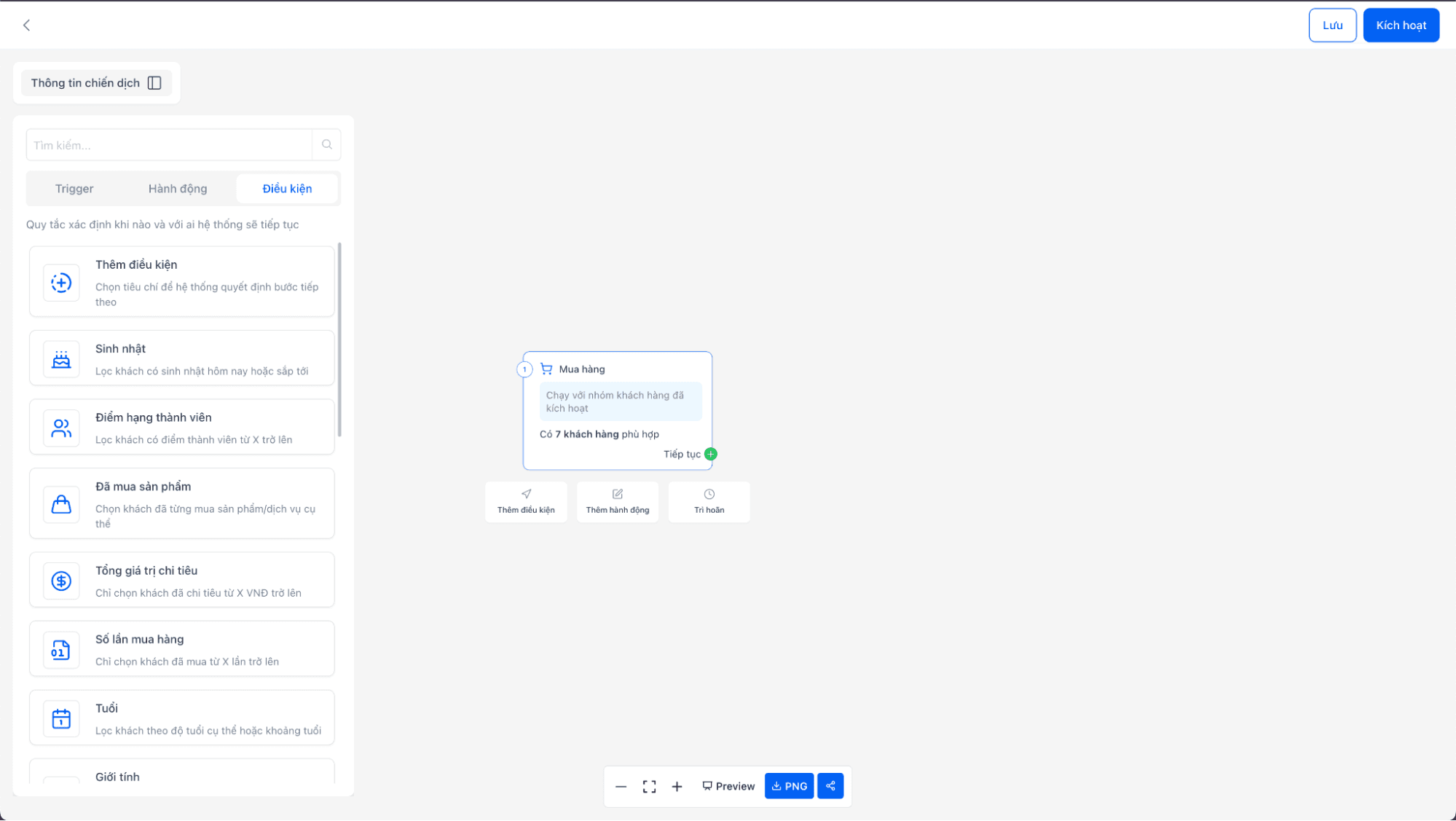Image resolution: width=1456 pixels, height=821 pixels.
Task: Open Thêm điều kiện below the Mua hàng node
Action: click(x=526, y=502)
